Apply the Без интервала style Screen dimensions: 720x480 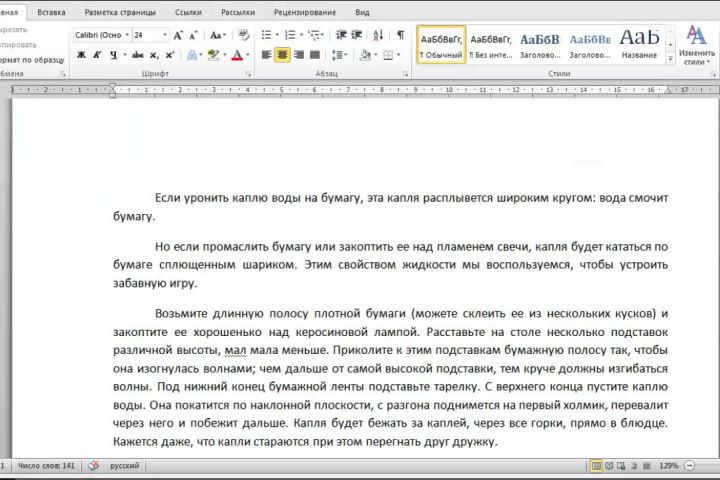coord(491,45)
